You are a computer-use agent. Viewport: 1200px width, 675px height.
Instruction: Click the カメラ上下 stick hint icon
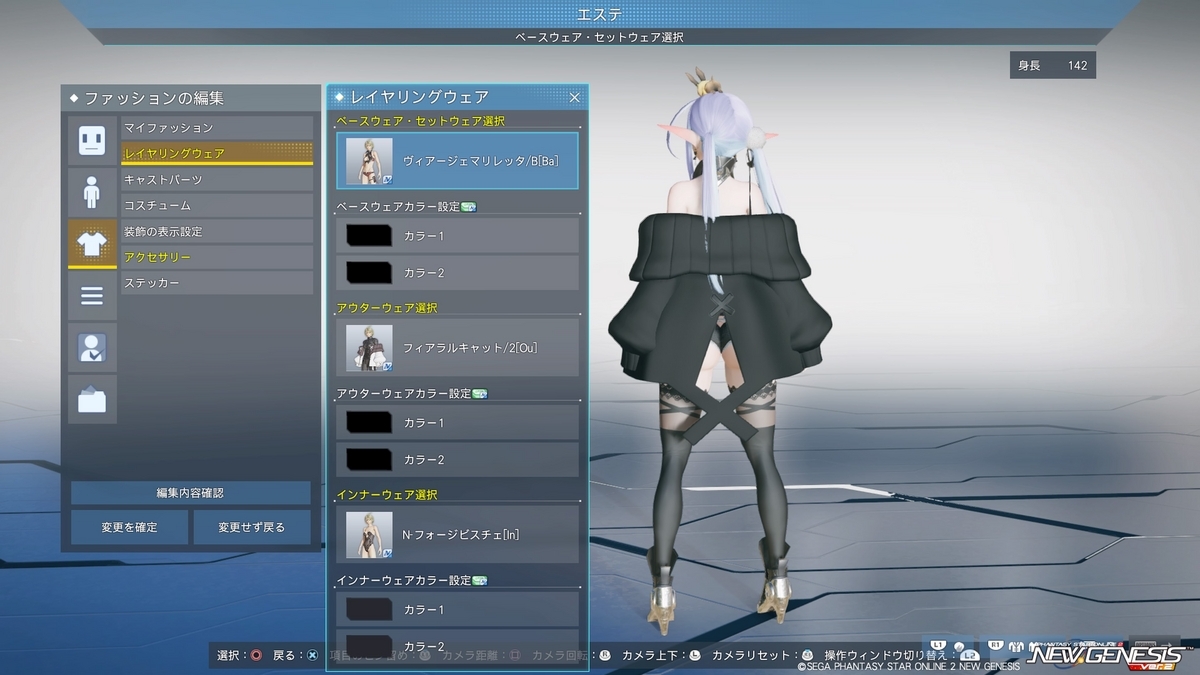pos(696,656)
